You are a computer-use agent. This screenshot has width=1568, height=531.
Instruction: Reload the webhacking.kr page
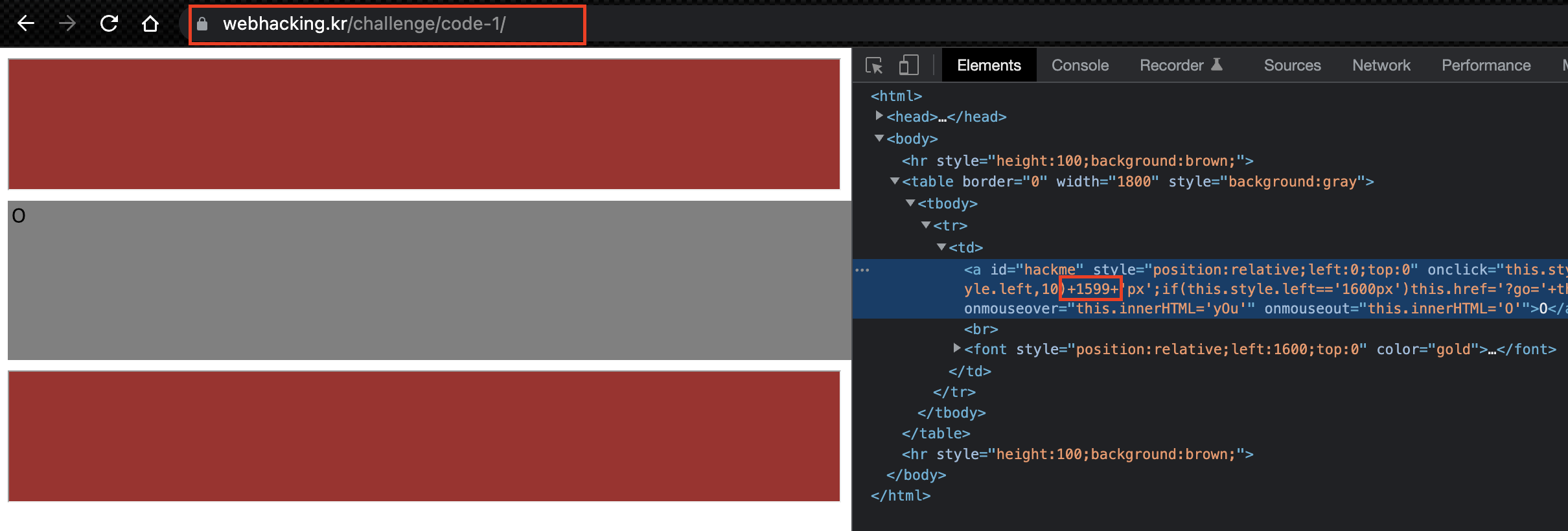(109, 24)
